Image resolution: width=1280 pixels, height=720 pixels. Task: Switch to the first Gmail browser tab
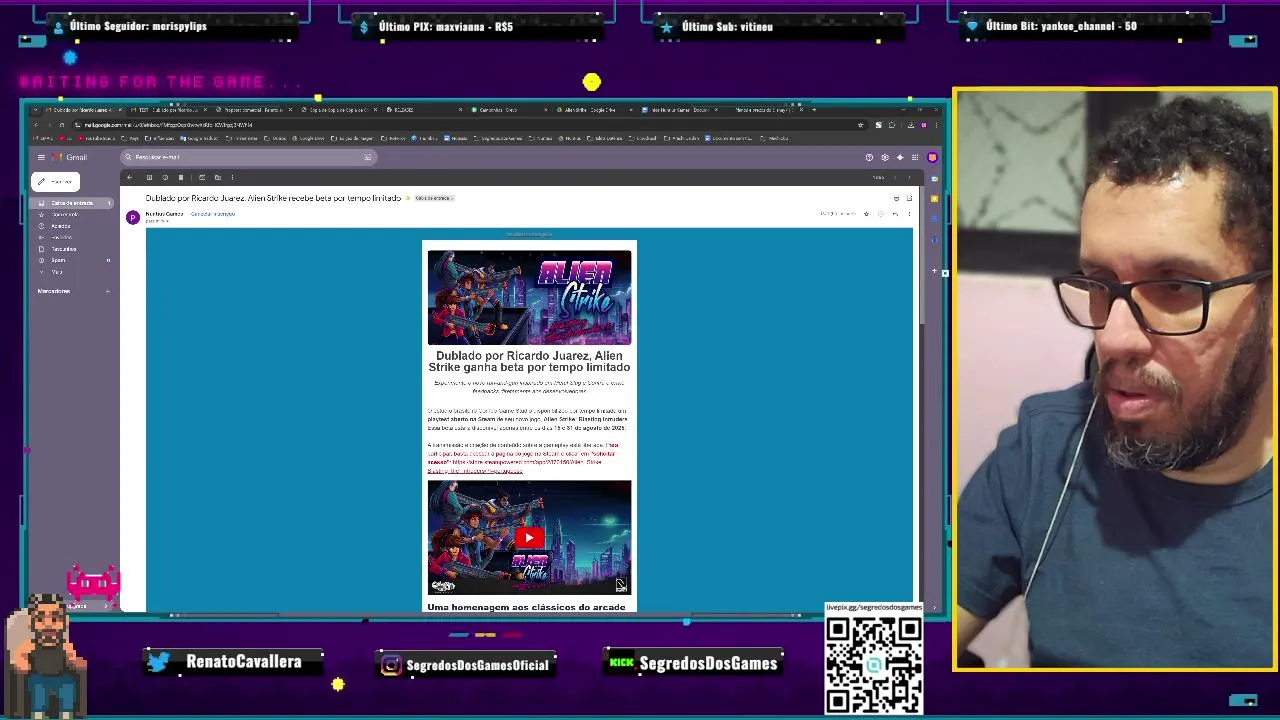[84, 110]
